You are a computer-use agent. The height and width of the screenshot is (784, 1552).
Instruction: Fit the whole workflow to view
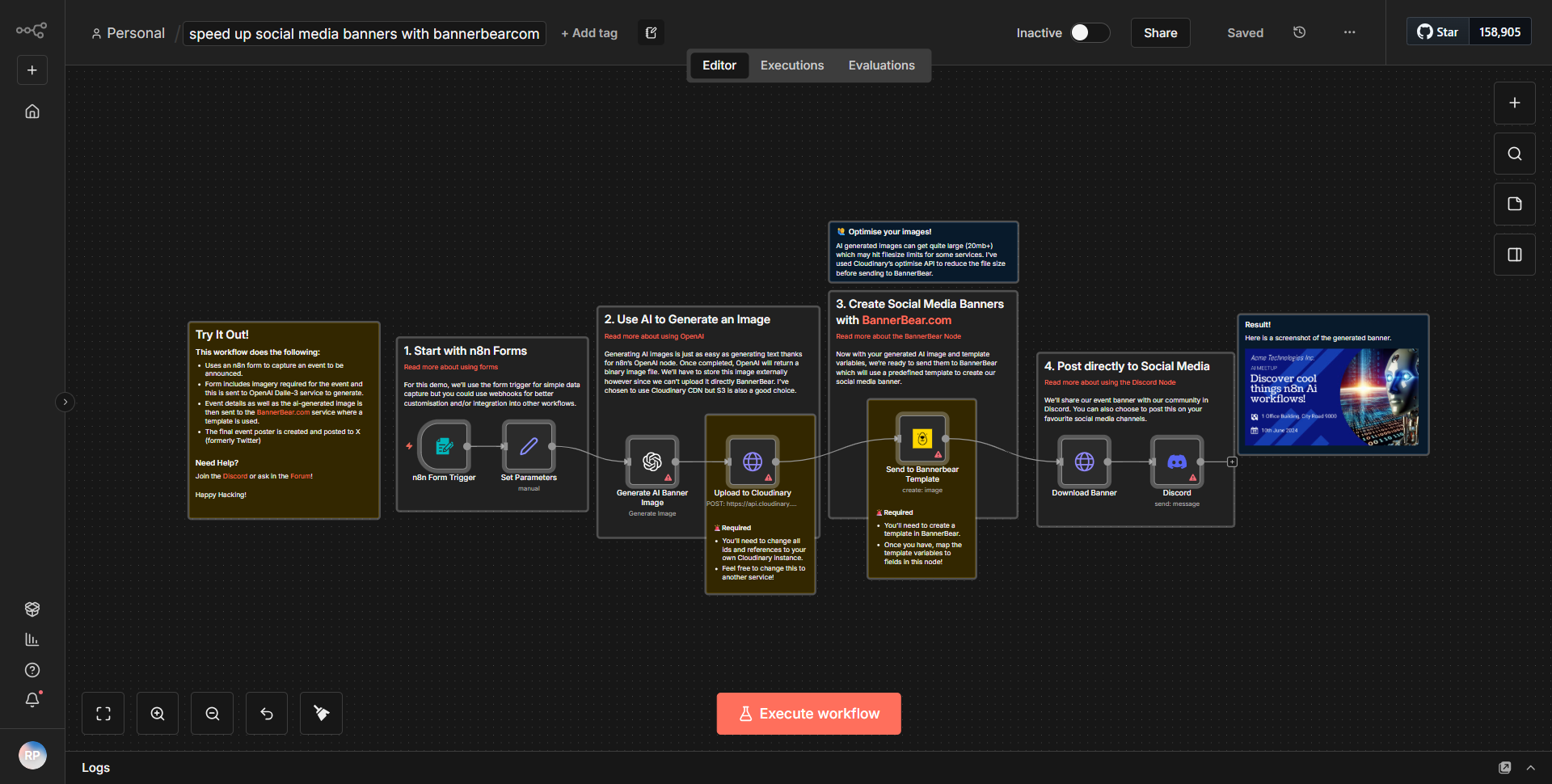coord(103,713)
